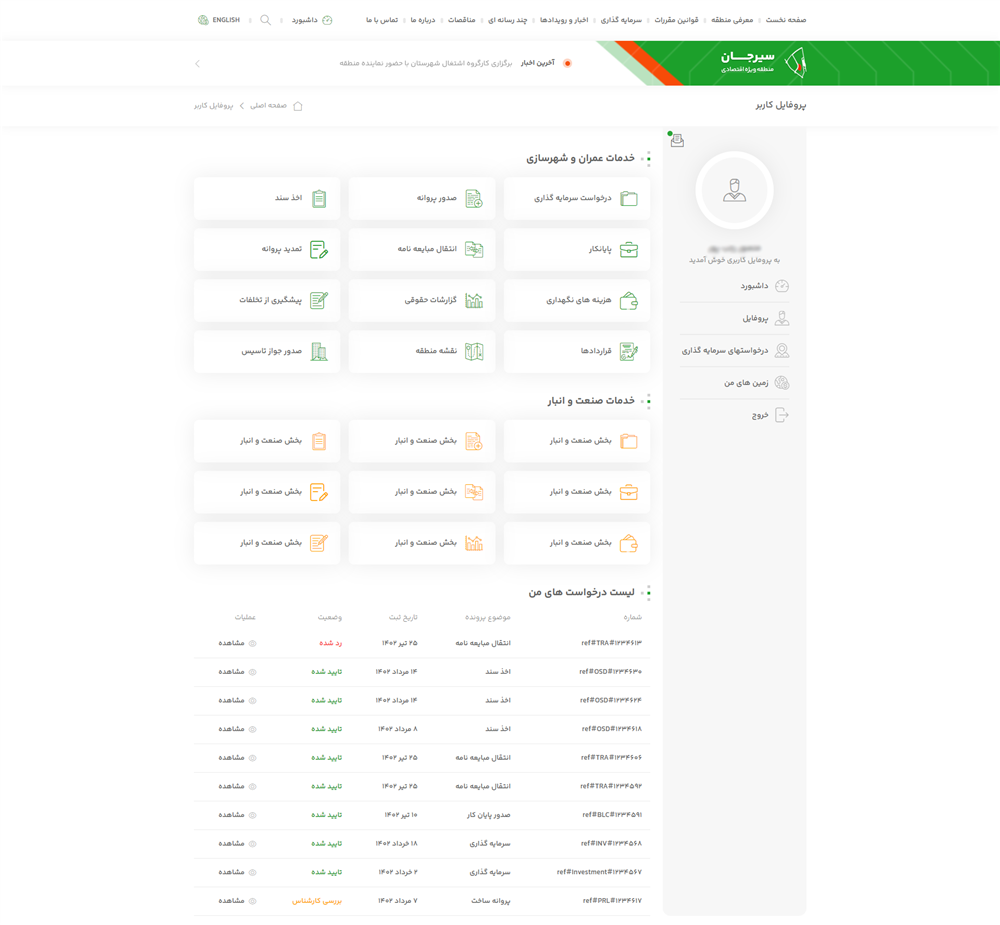The width and height of the screenshot is (1000, 925).
Task: Click the ۸ مرداد ۱۴۰۲ date cell
Action: 398,729
